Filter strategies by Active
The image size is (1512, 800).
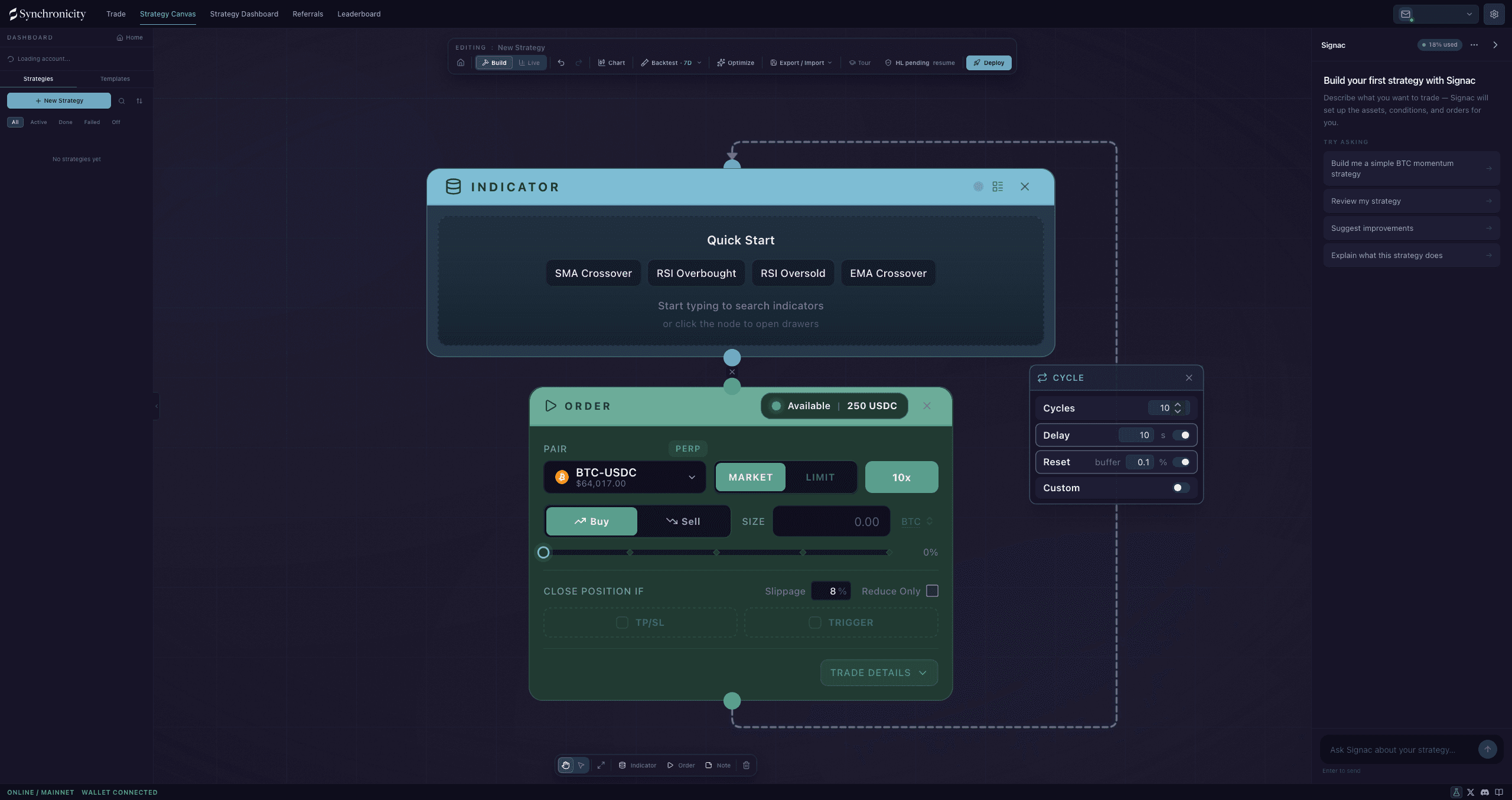coord(39,122)
